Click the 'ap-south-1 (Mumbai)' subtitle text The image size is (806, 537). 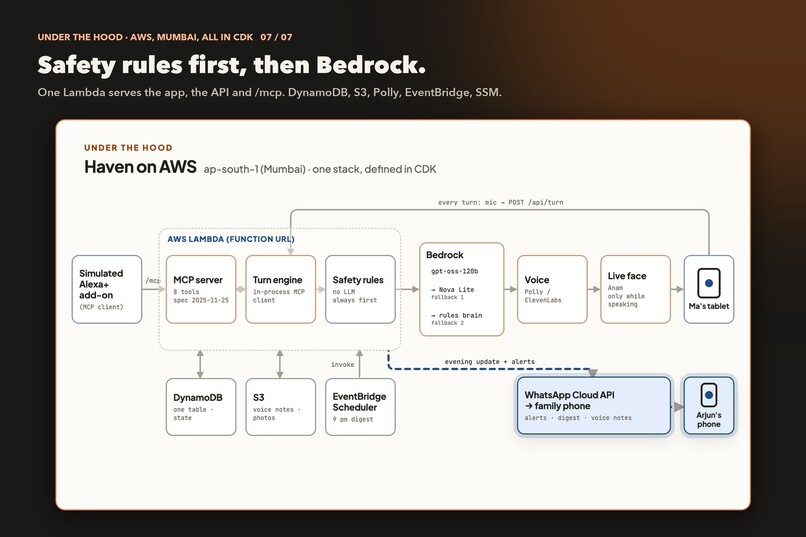pos(254,169)
